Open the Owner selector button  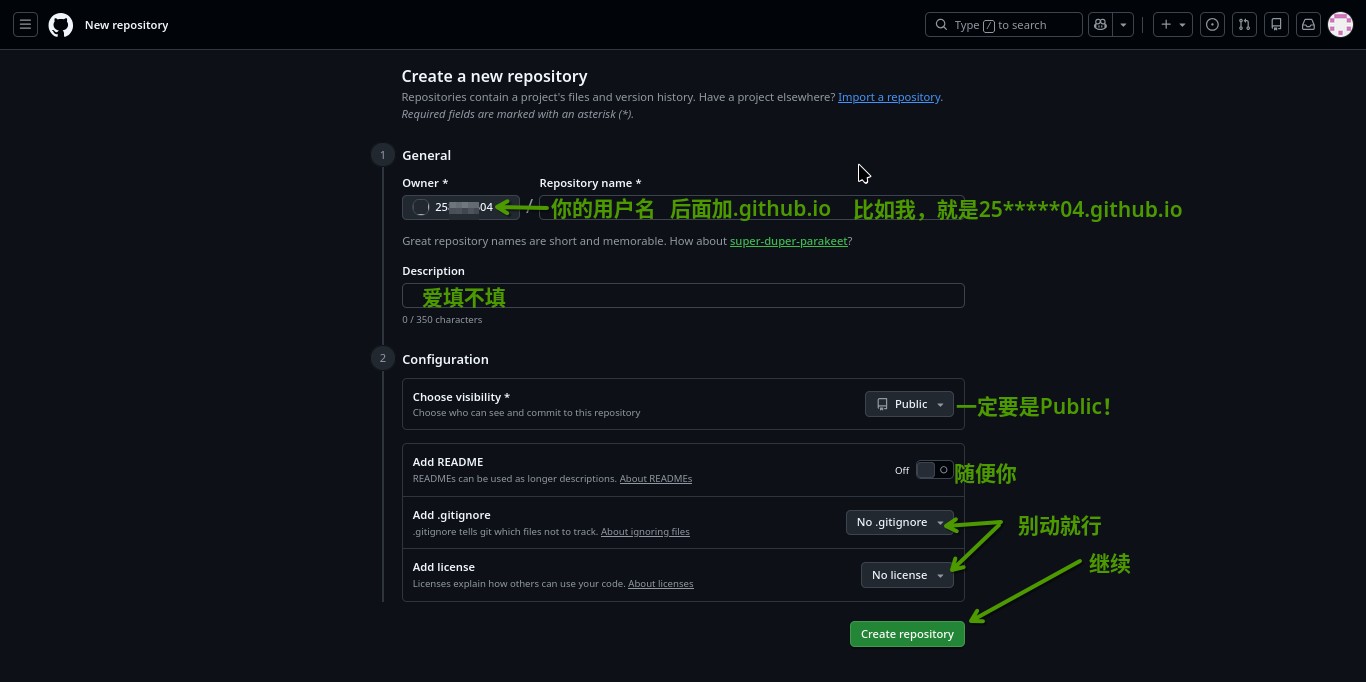point(461,207)
